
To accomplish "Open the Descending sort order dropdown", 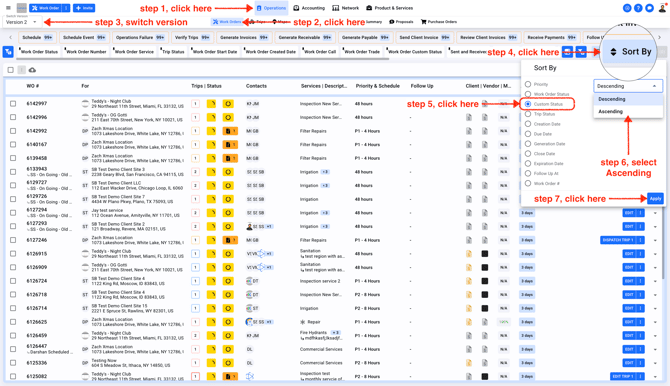I will (x=628, y=86).
